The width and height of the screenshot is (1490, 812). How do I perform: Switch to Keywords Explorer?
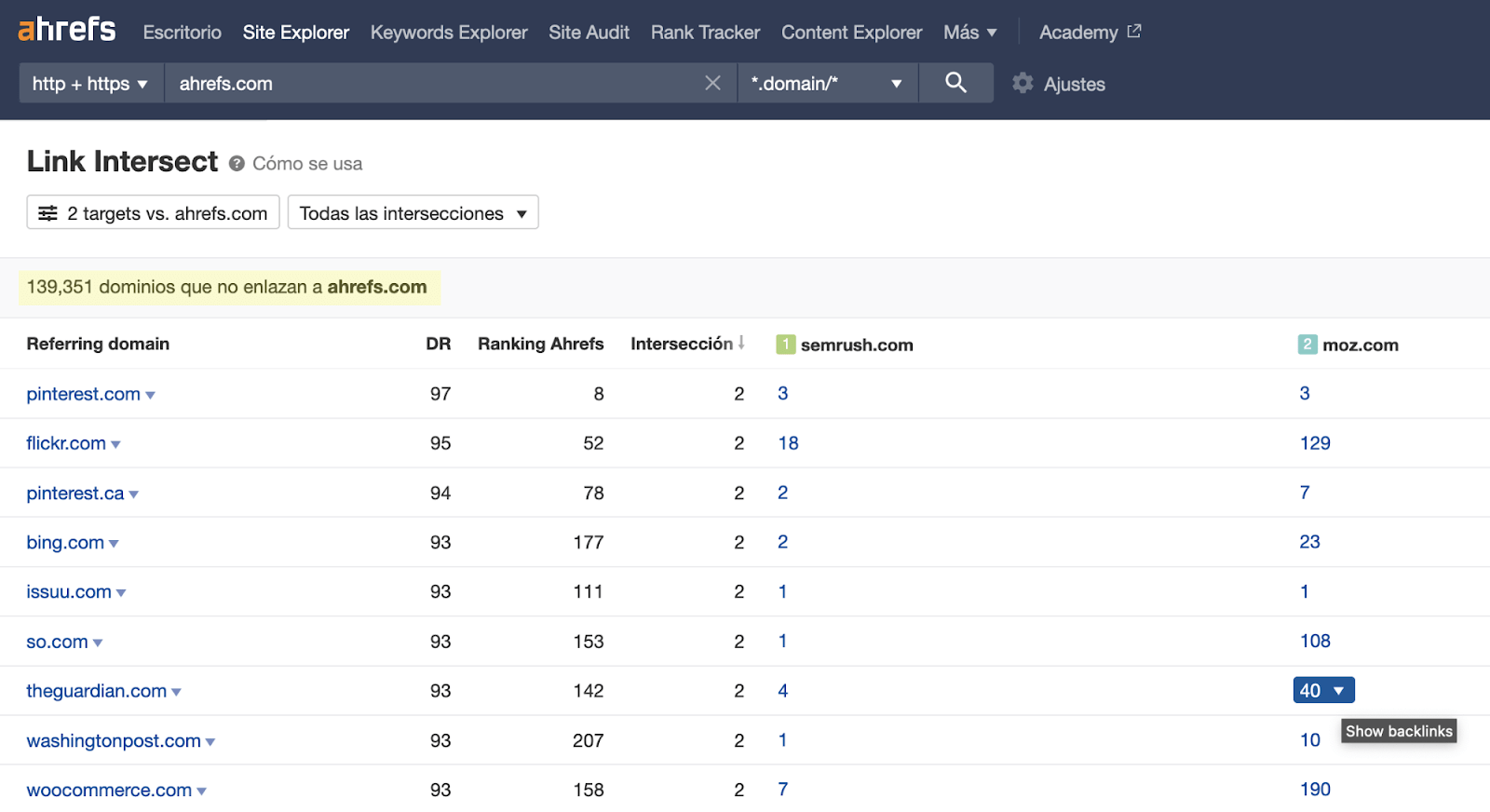[449, 33]
